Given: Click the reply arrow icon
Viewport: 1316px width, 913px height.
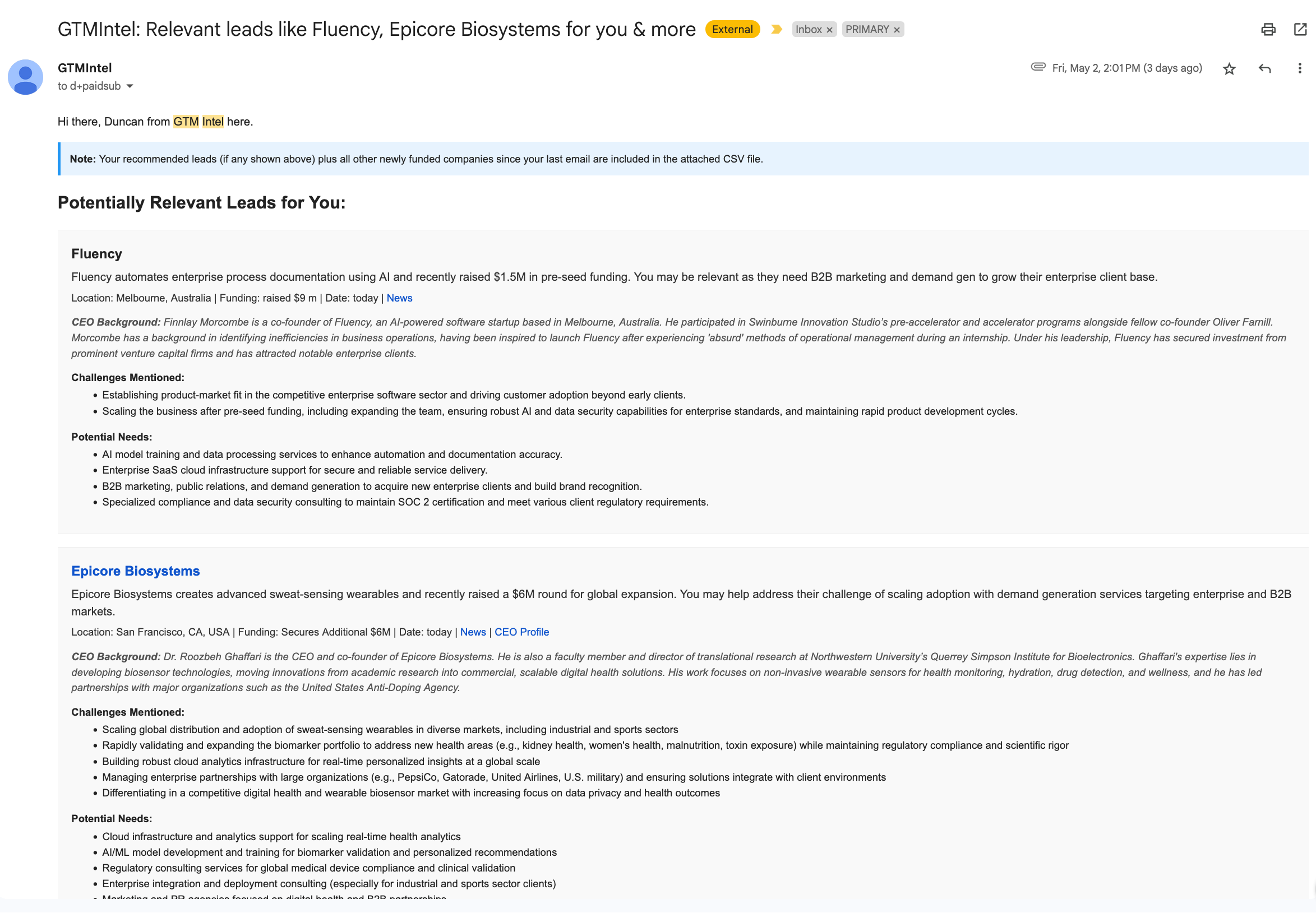Looking at the screenshot, I should click(1264, 68).
